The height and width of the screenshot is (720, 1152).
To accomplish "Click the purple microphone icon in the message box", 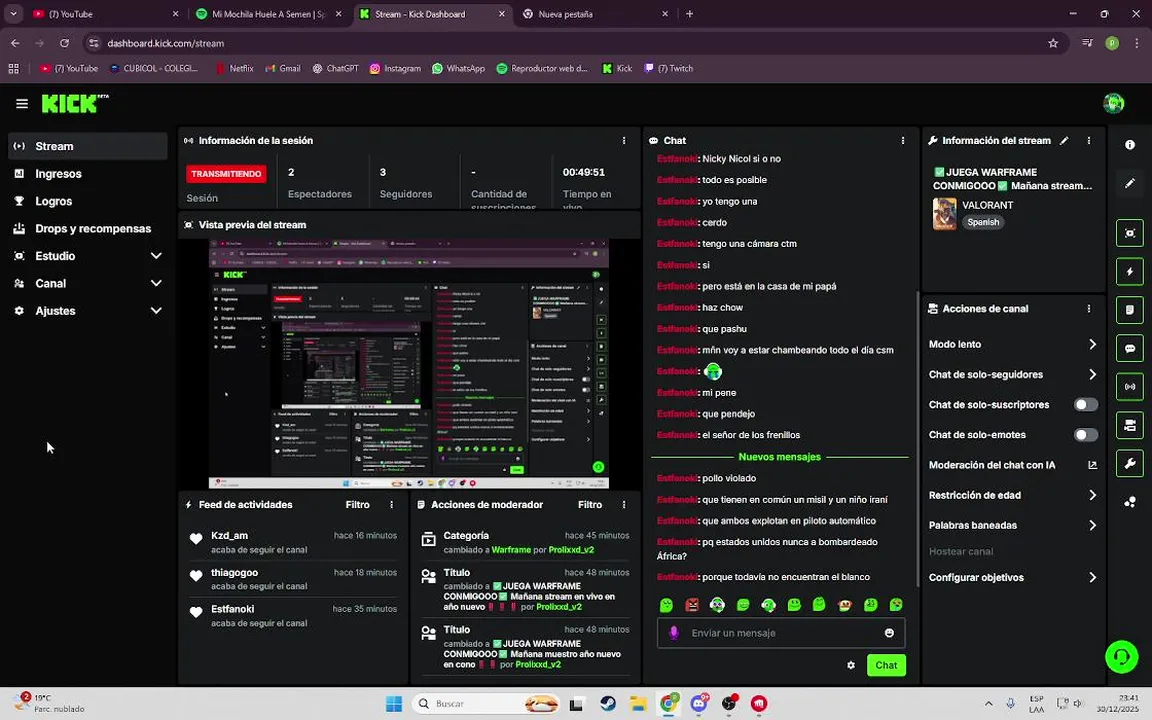I will [x=674, y=633].
